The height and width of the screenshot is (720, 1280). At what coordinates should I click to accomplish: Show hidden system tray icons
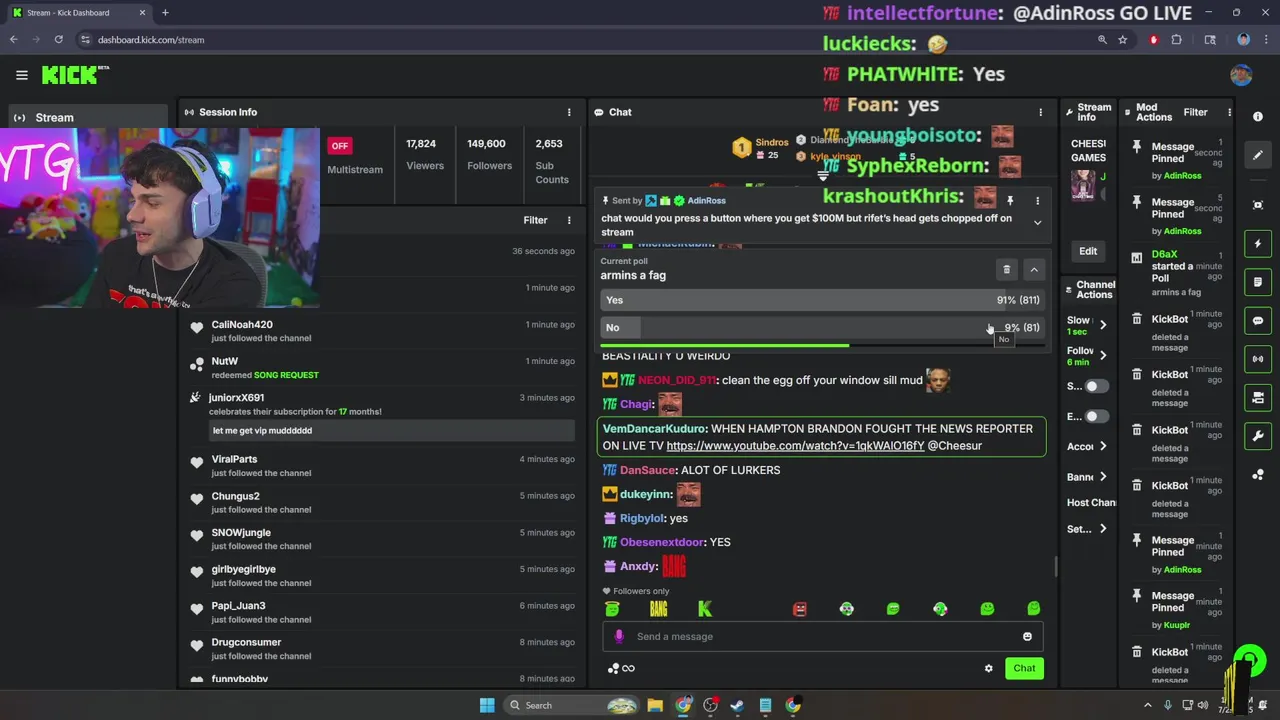1149,705
